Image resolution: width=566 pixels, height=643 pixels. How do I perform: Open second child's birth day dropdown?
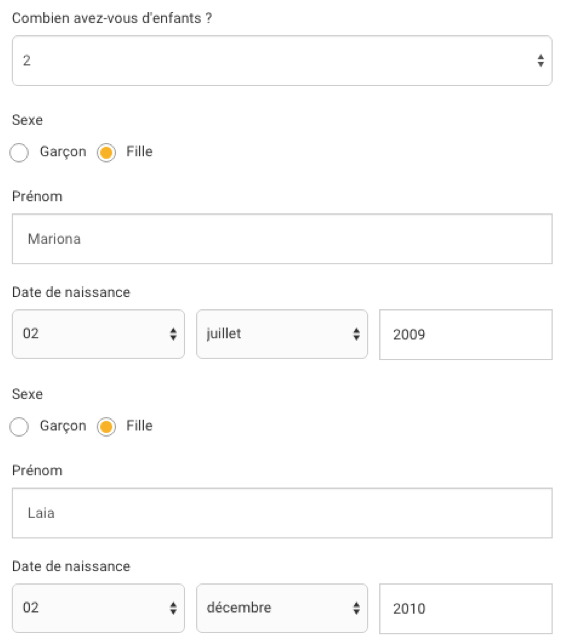click(98, 608)
